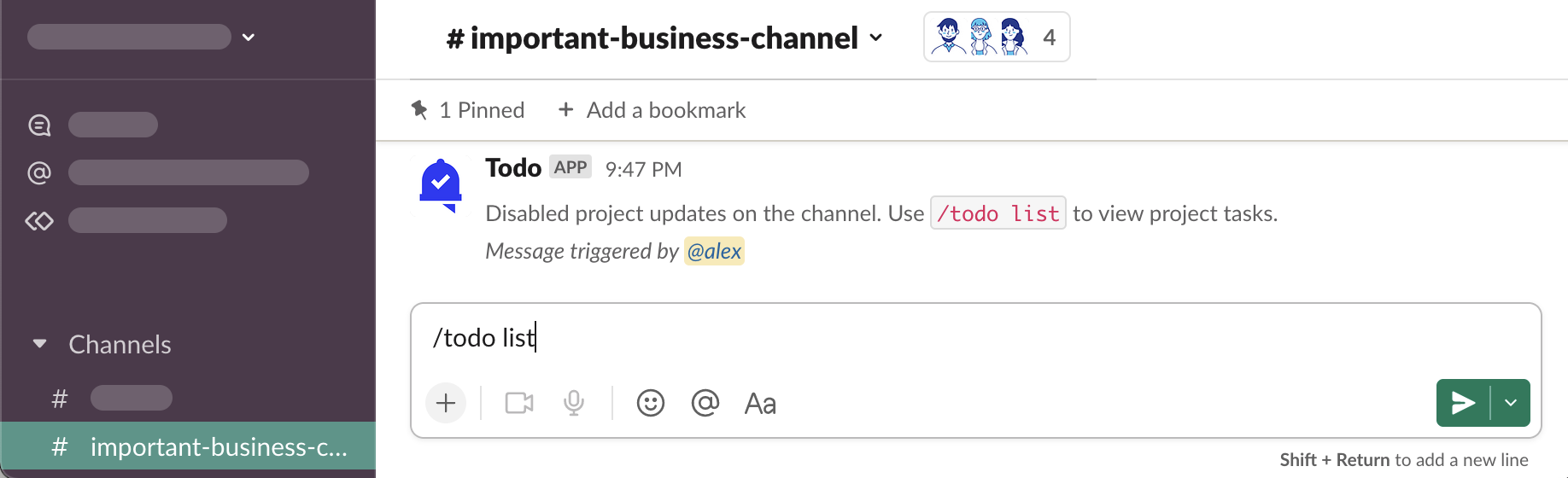
Task: Open the 1 Pinned items
Action: pos(468,110)
